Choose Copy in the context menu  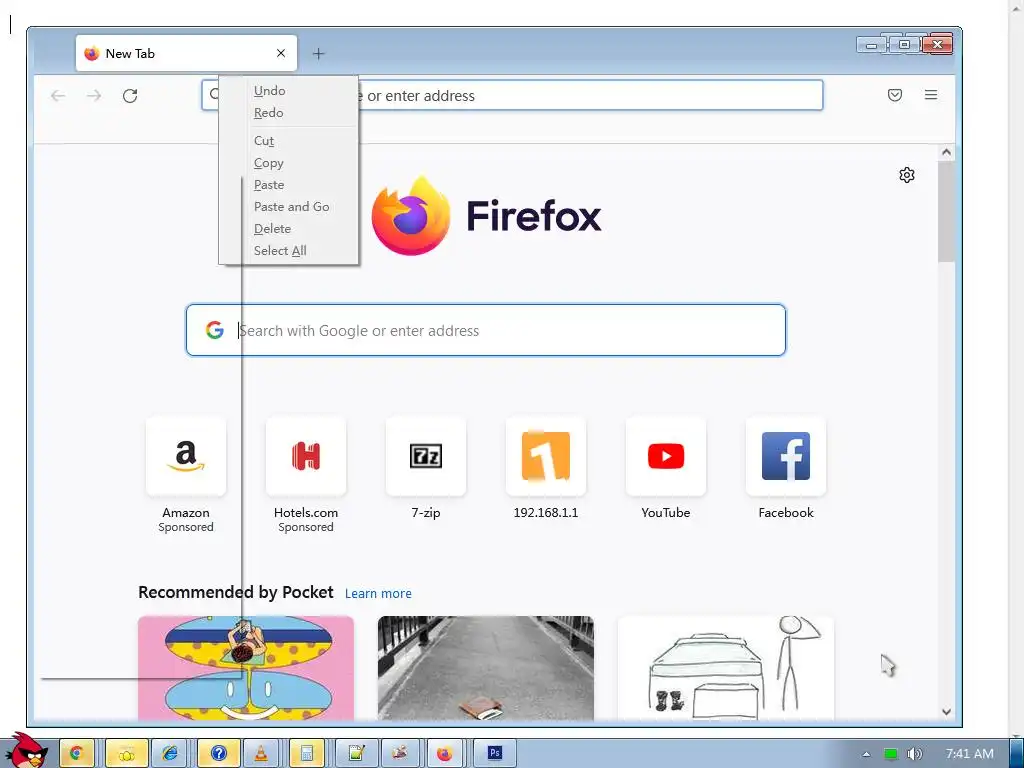[x=268, y=163]
